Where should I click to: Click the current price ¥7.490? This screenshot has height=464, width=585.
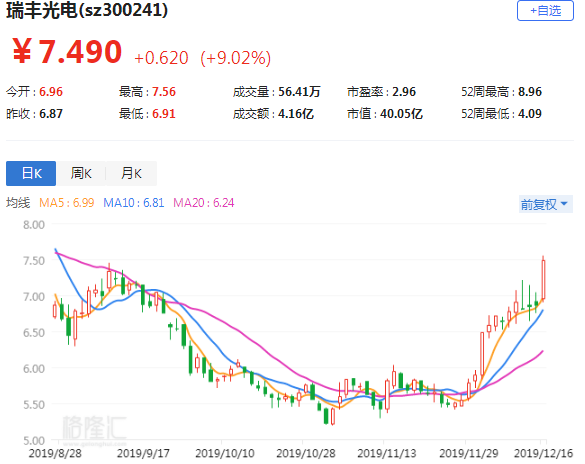pyautogui.click(x=67, y=51)
